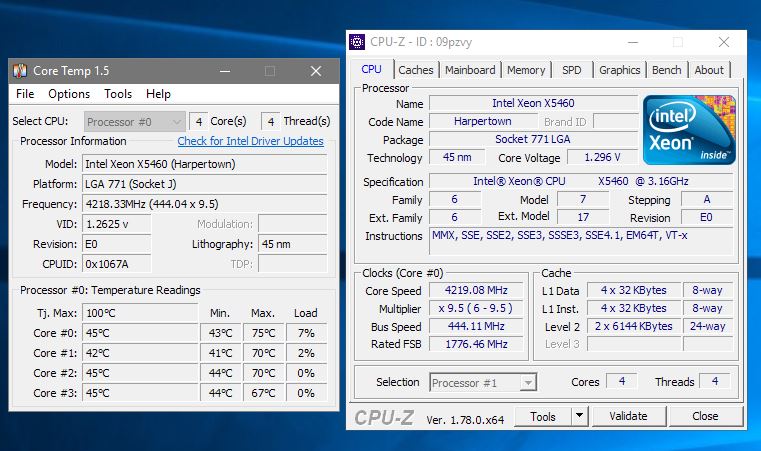761x451 pixels.
Task: Open the File menu in Core Temp
Action: click(25, 94)
